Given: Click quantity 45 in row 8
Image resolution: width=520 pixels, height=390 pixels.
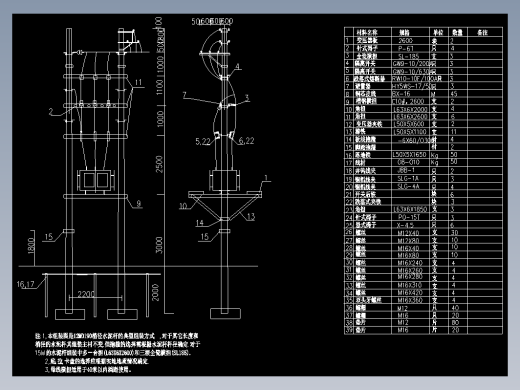Looking at the screenshot, I should 454,94.
